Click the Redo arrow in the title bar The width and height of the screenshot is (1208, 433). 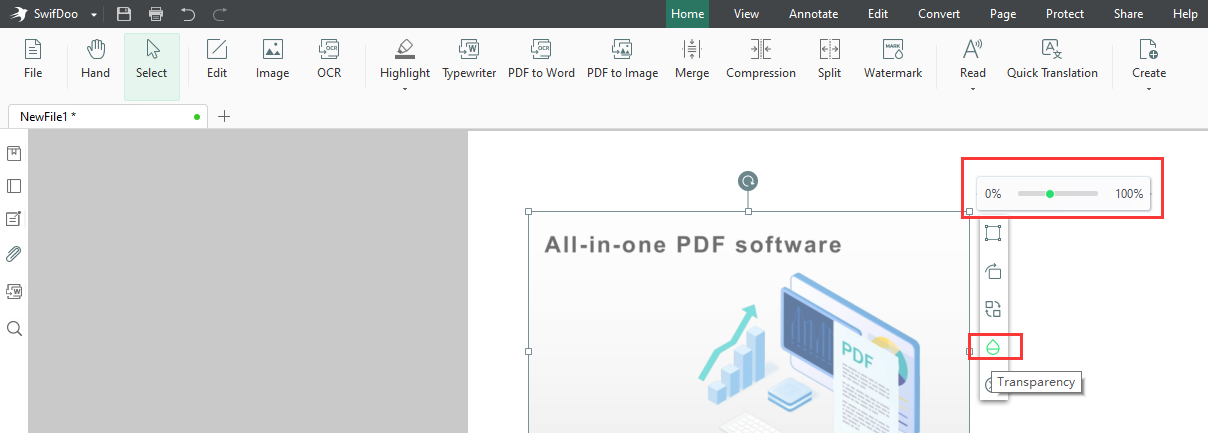click(x=220, y=14)
